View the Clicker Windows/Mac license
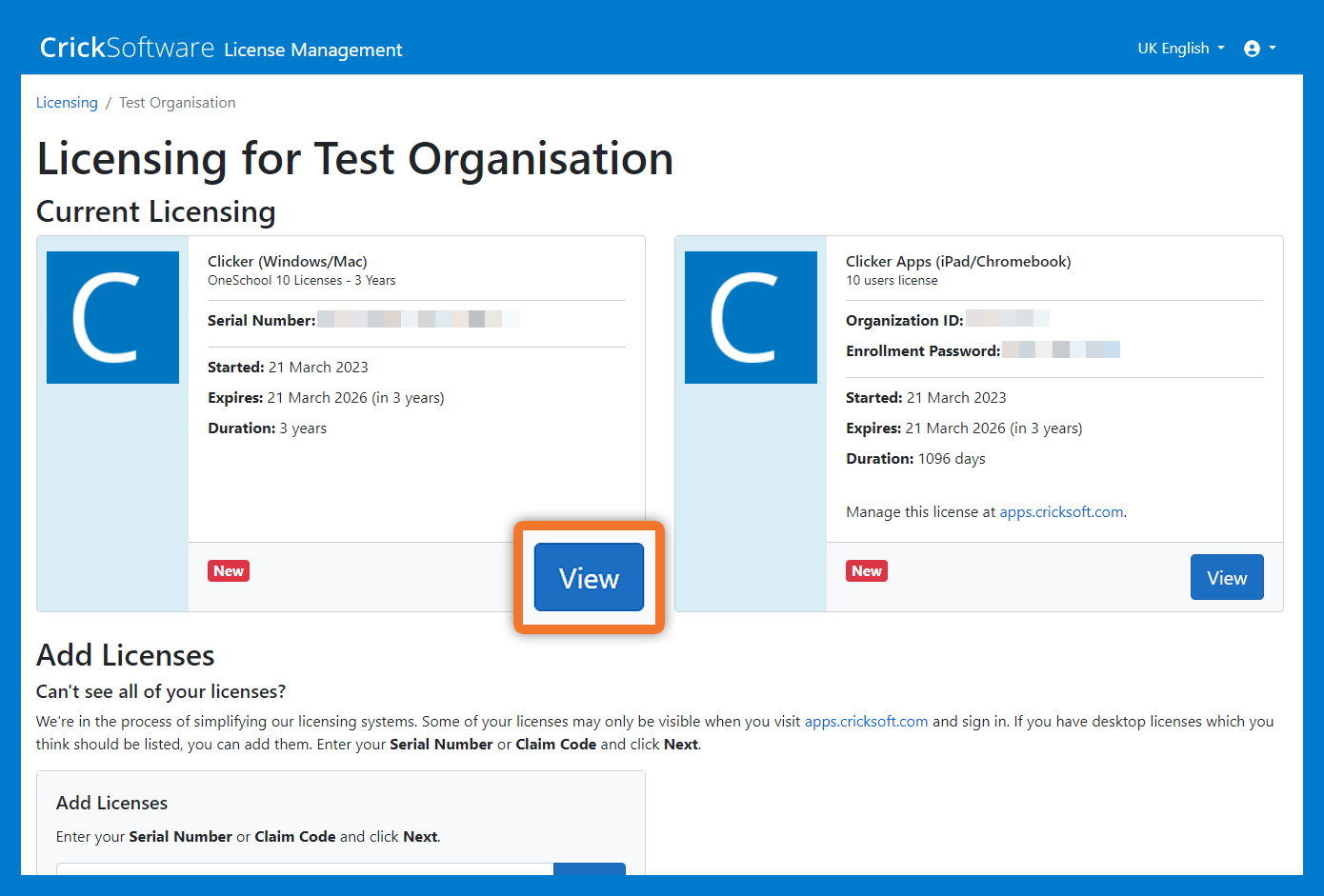1324x896 pixels. click(x=589, y=578)
